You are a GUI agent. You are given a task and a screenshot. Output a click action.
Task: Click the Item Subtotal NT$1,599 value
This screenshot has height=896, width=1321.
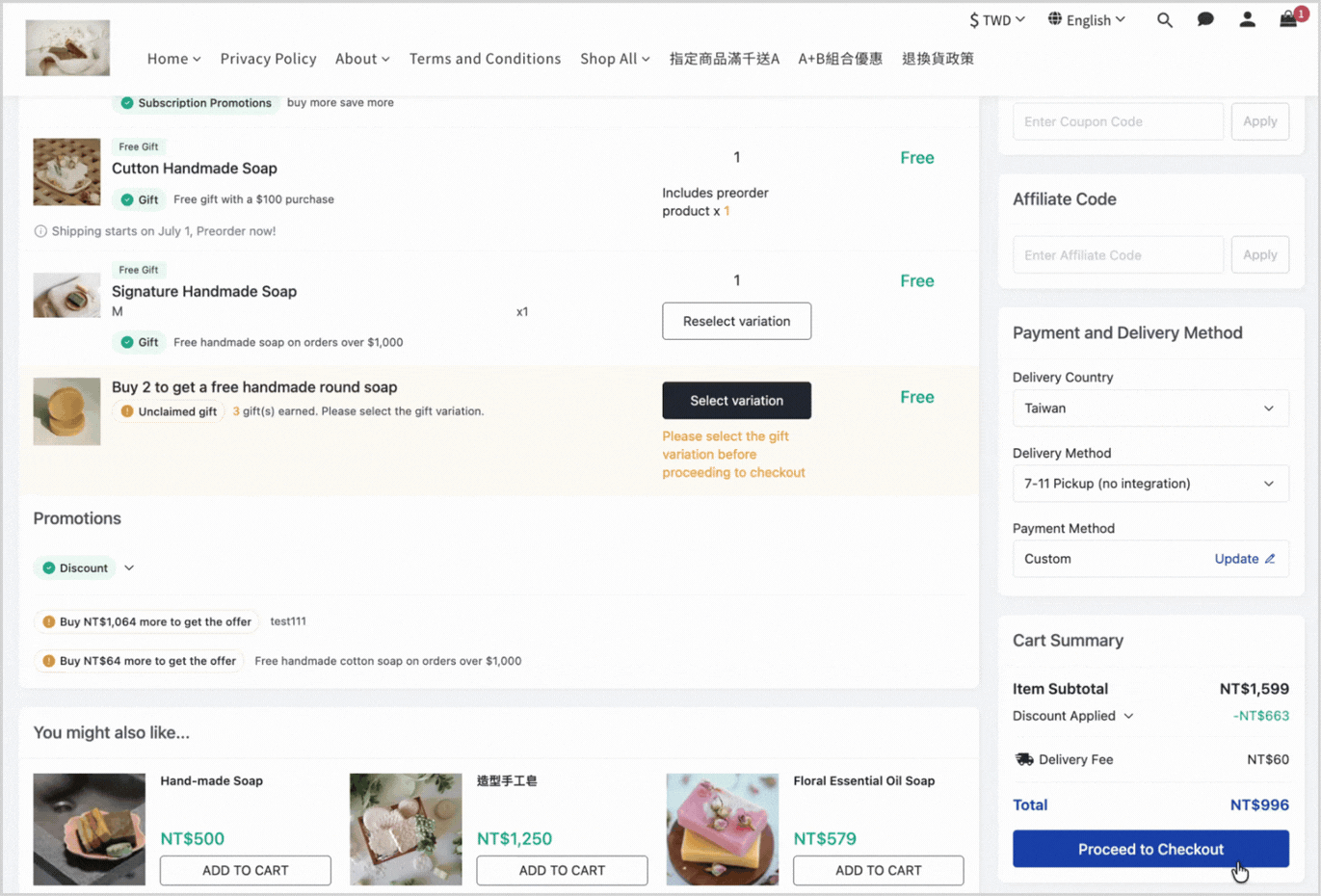coord(1254,689)
